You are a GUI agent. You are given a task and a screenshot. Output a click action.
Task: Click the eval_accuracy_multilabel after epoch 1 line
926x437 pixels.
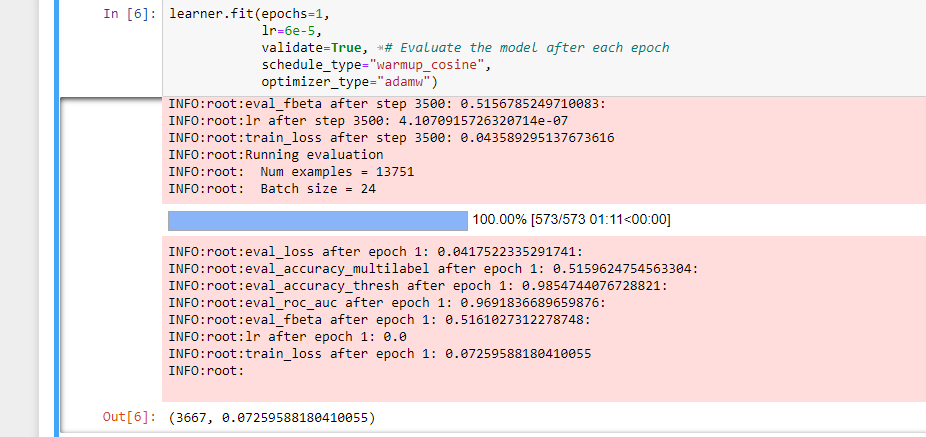tap(433, 269)
